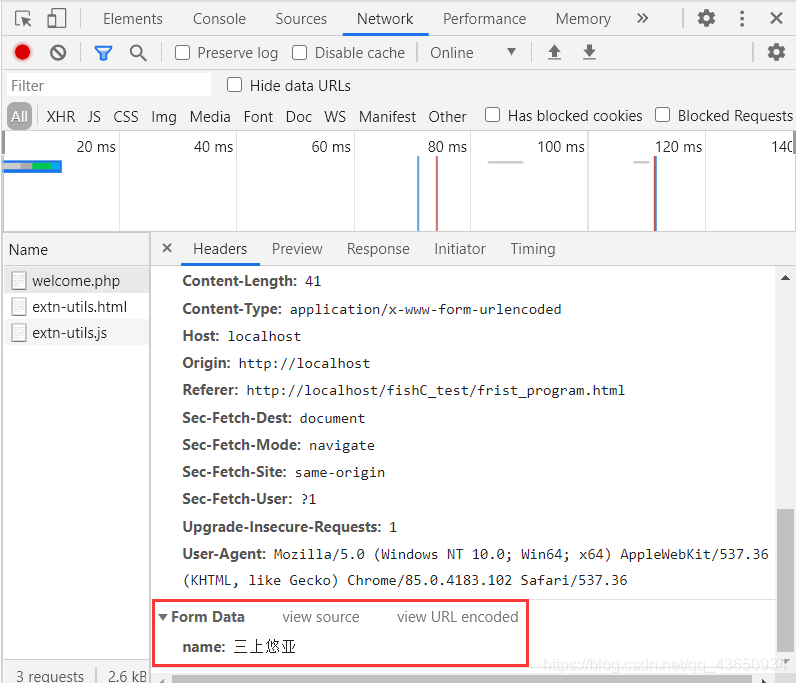Screen dimensions: 796x683
Task: Click the headers pane vertical scrollbar thumb
Action: pos(785,579)
